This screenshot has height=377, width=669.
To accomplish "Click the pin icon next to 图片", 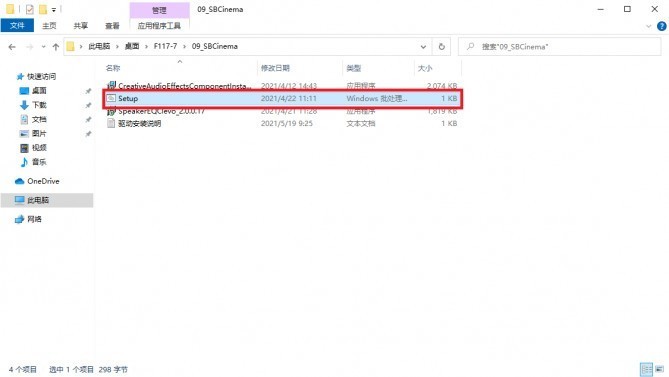I will pos(88,133).
